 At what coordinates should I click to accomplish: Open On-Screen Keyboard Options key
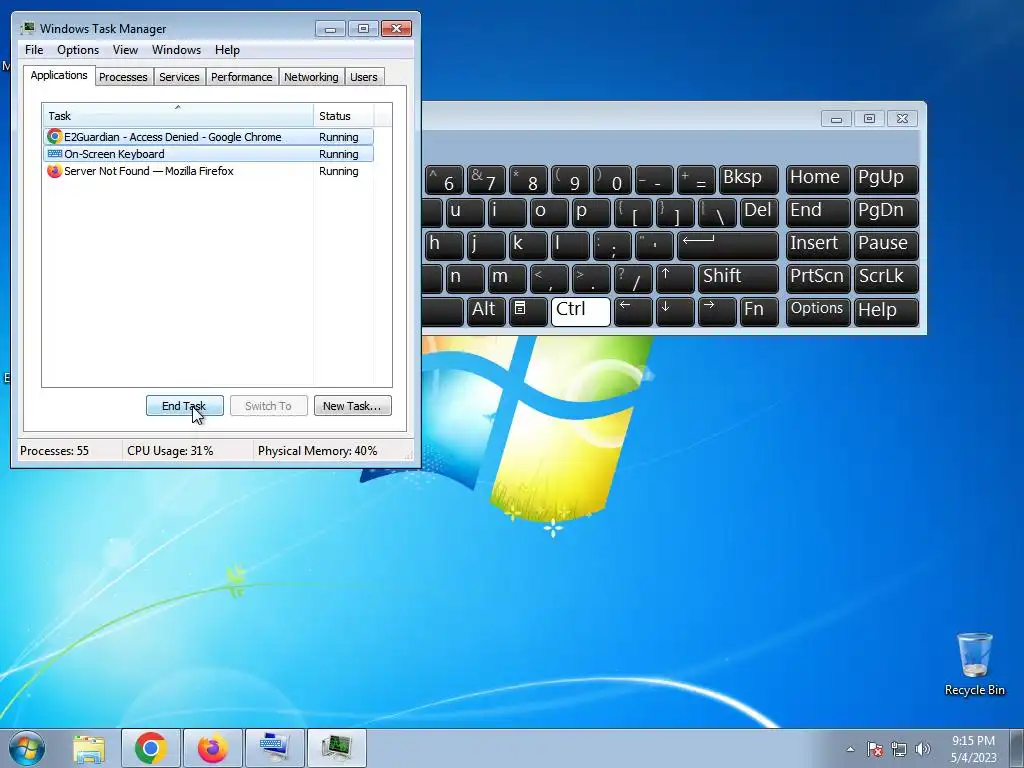818,311
